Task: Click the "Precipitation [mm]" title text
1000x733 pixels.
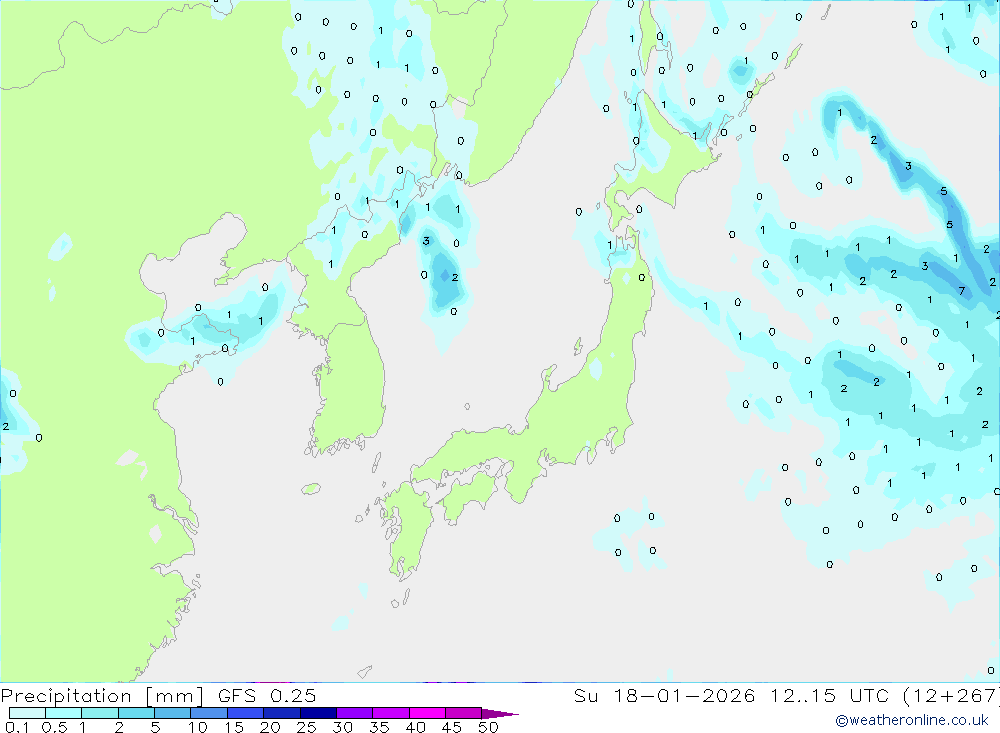Action: [103, 696]
